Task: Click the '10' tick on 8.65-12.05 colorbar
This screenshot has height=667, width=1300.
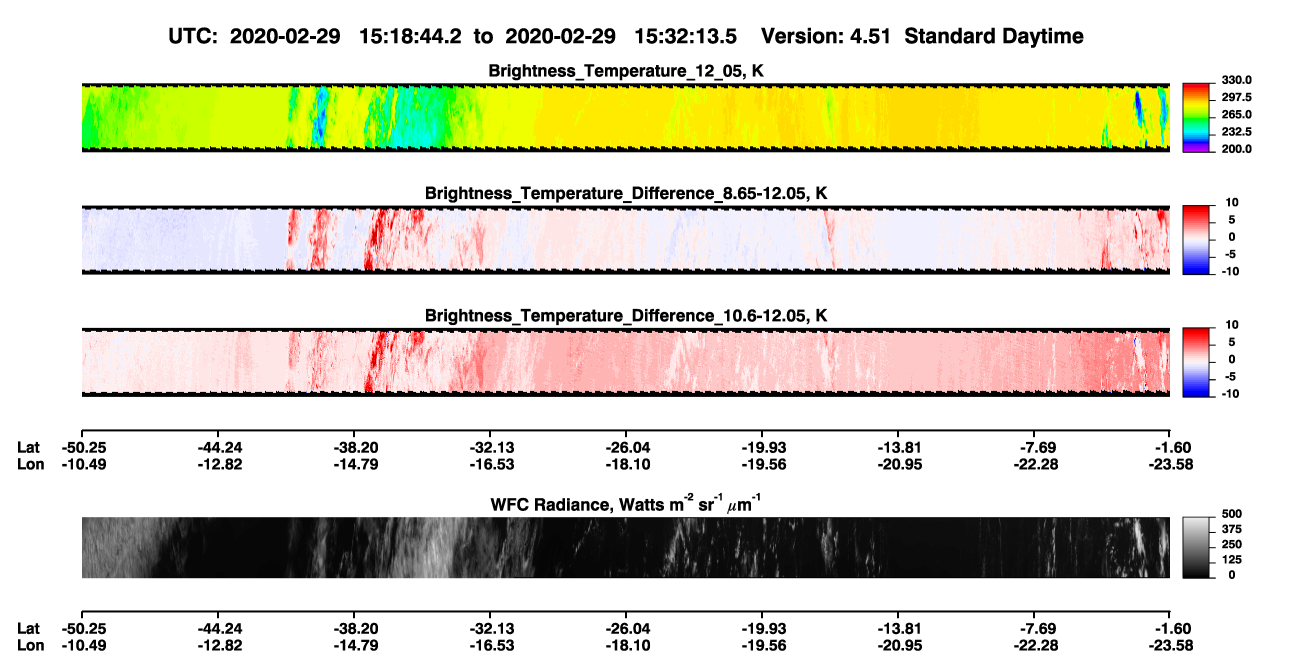Action: pos(1233,203)
